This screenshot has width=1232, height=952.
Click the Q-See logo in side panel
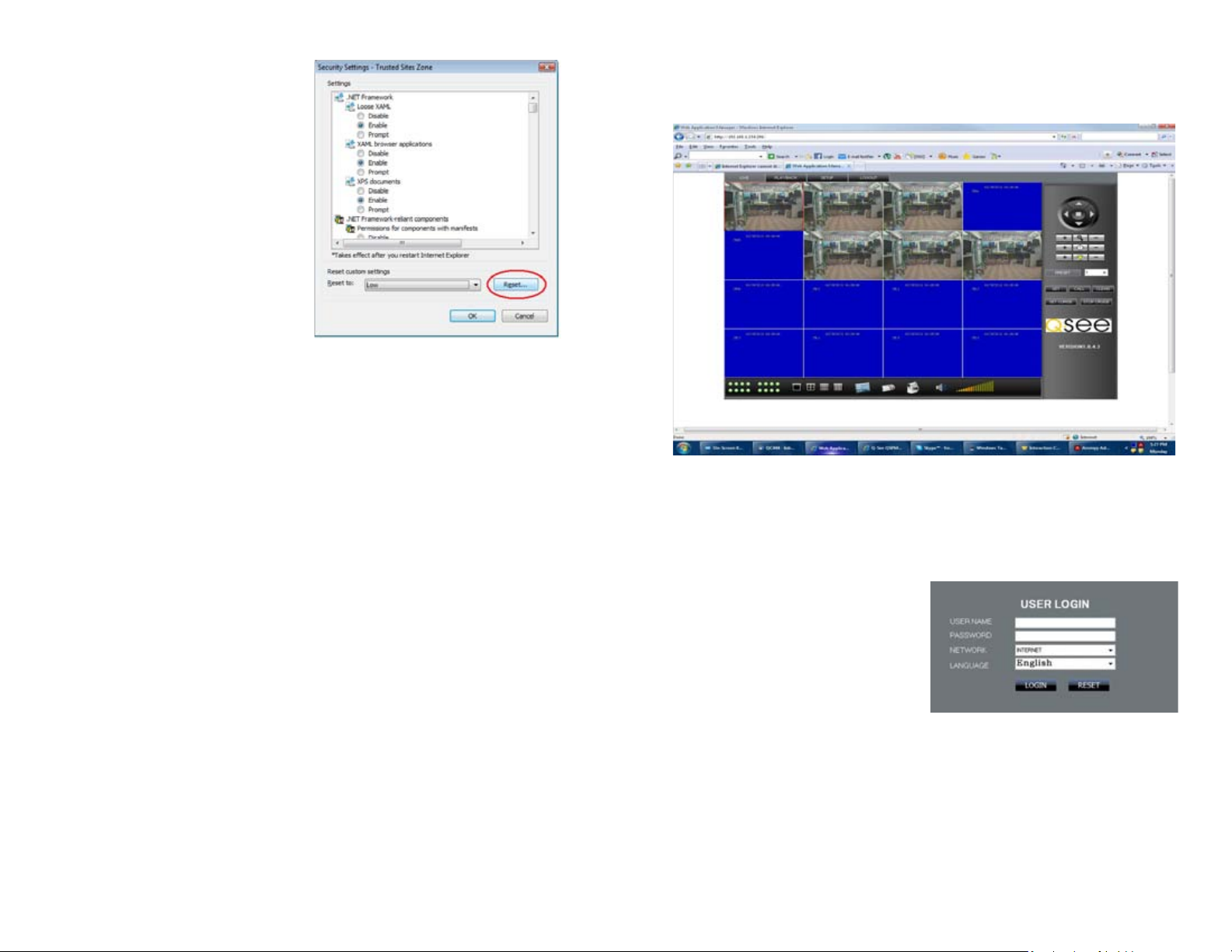(1078, 326)
